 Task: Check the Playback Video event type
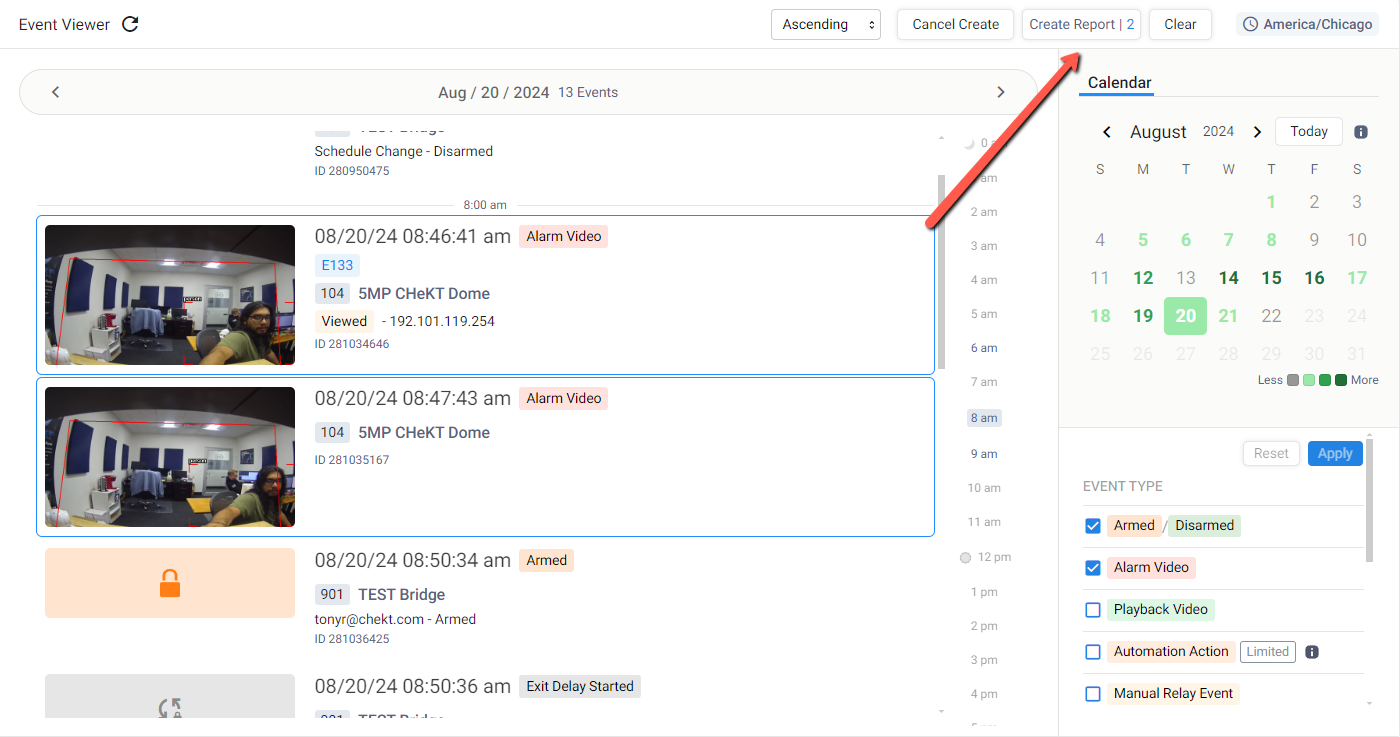[x=1093, y=610]
